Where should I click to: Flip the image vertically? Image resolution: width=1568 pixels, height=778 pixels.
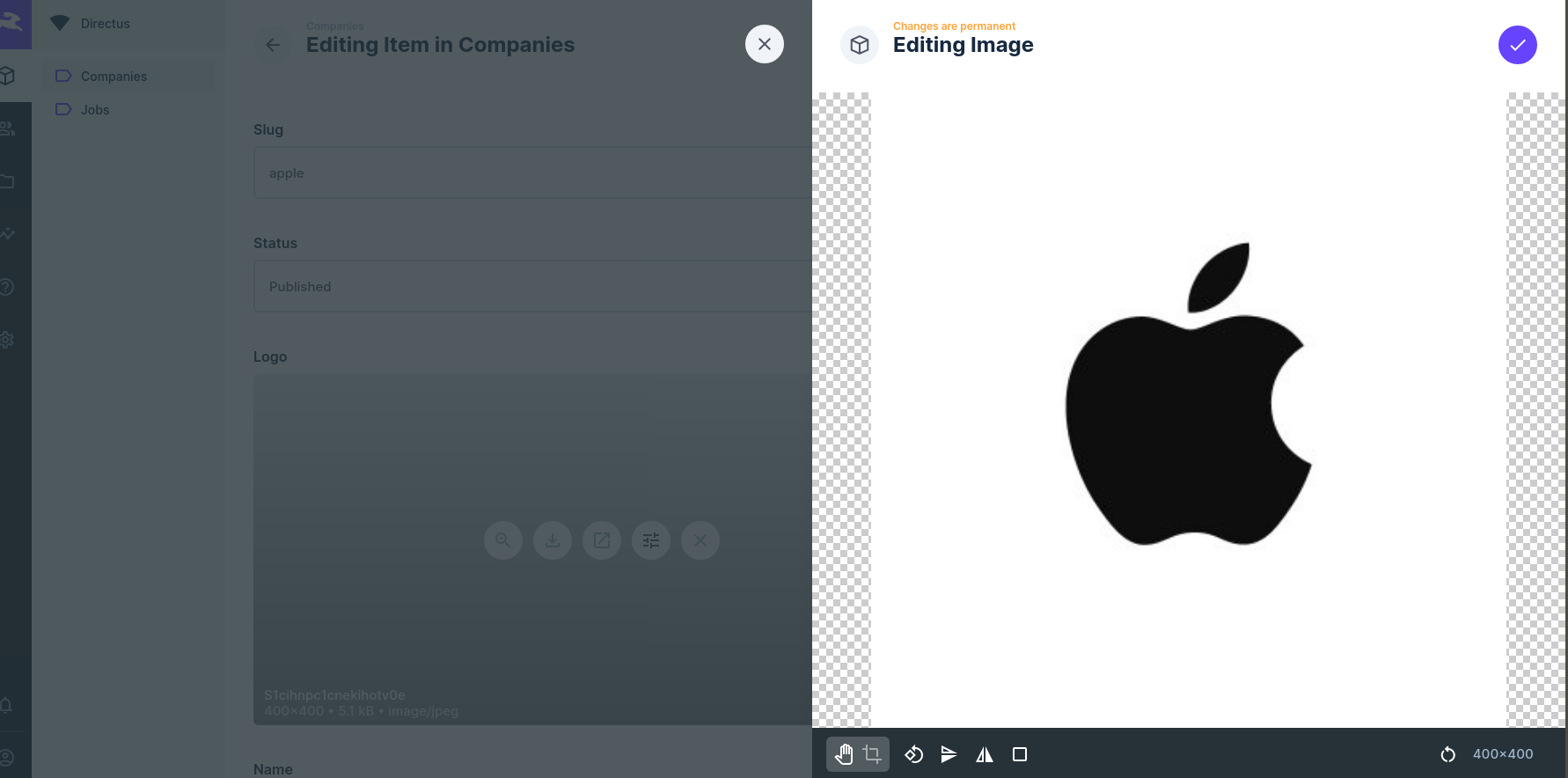coord(949,754)
